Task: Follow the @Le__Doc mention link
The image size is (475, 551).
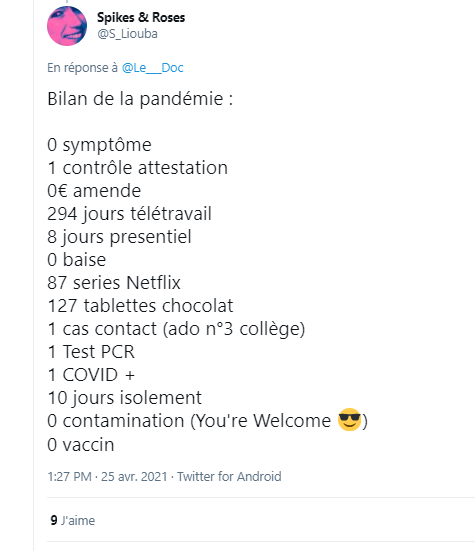Action: point(152,67)
